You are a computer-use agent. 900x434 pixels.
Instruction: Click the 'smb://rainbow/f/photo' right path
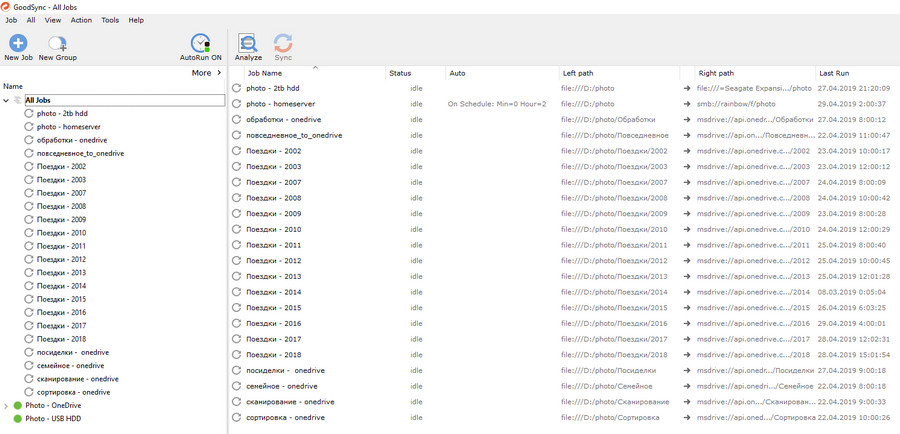(x=736, y=104)
